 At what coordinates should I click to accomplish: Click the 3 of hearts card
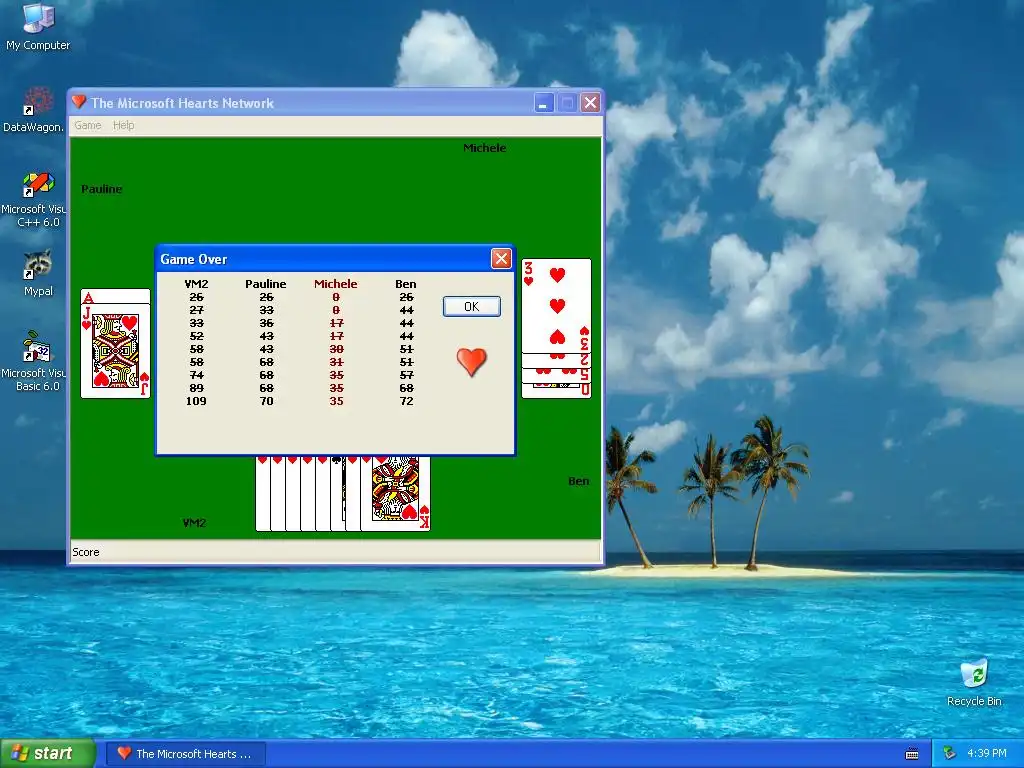pyautogui.click(x=556, y=306)
